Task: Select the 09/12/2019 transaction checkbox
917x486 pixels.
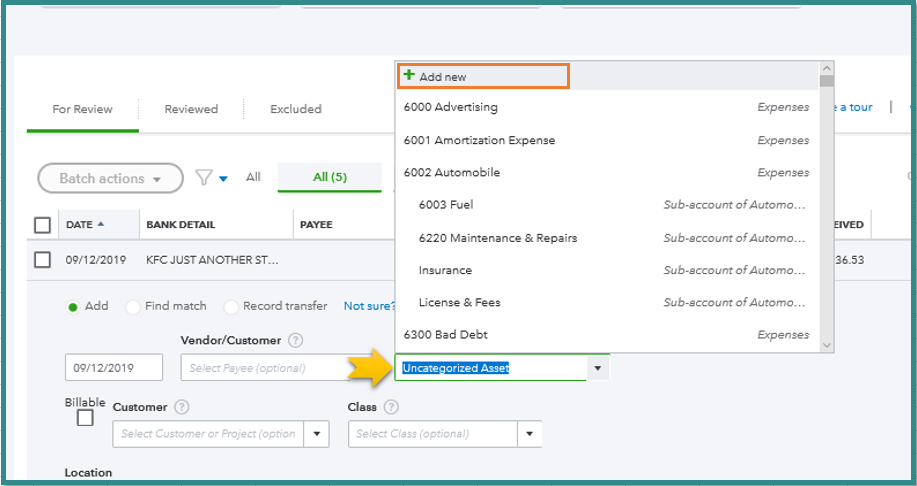Action: pos(42,260)
